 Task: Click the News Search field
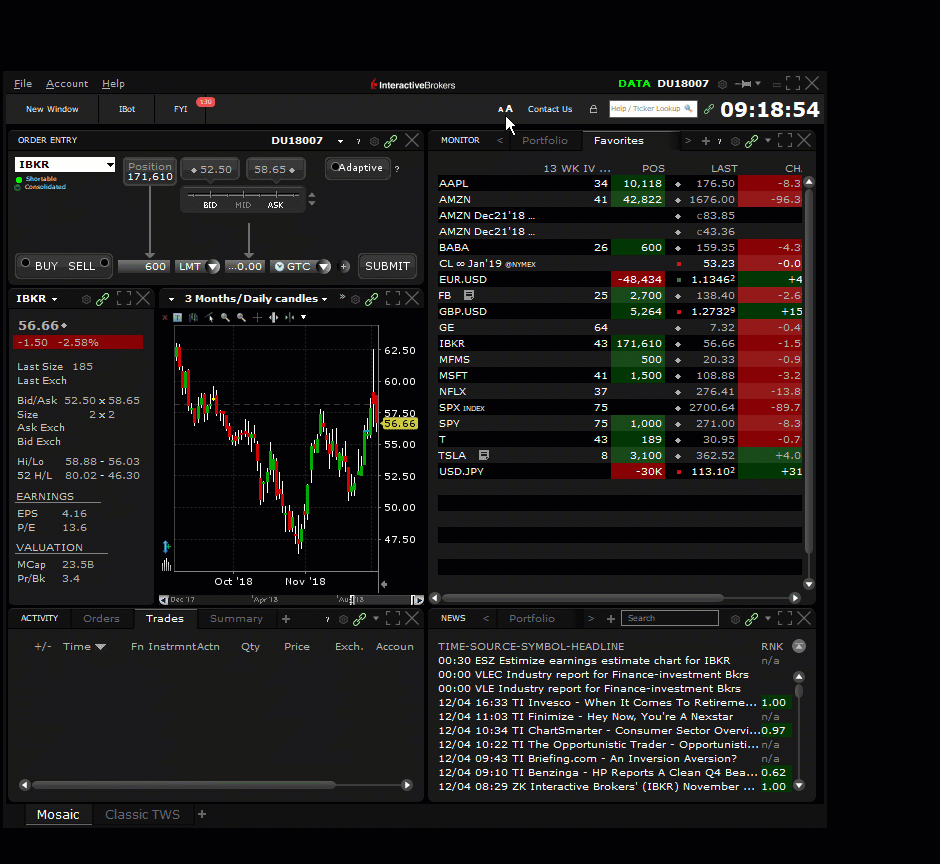coord(670,618)
